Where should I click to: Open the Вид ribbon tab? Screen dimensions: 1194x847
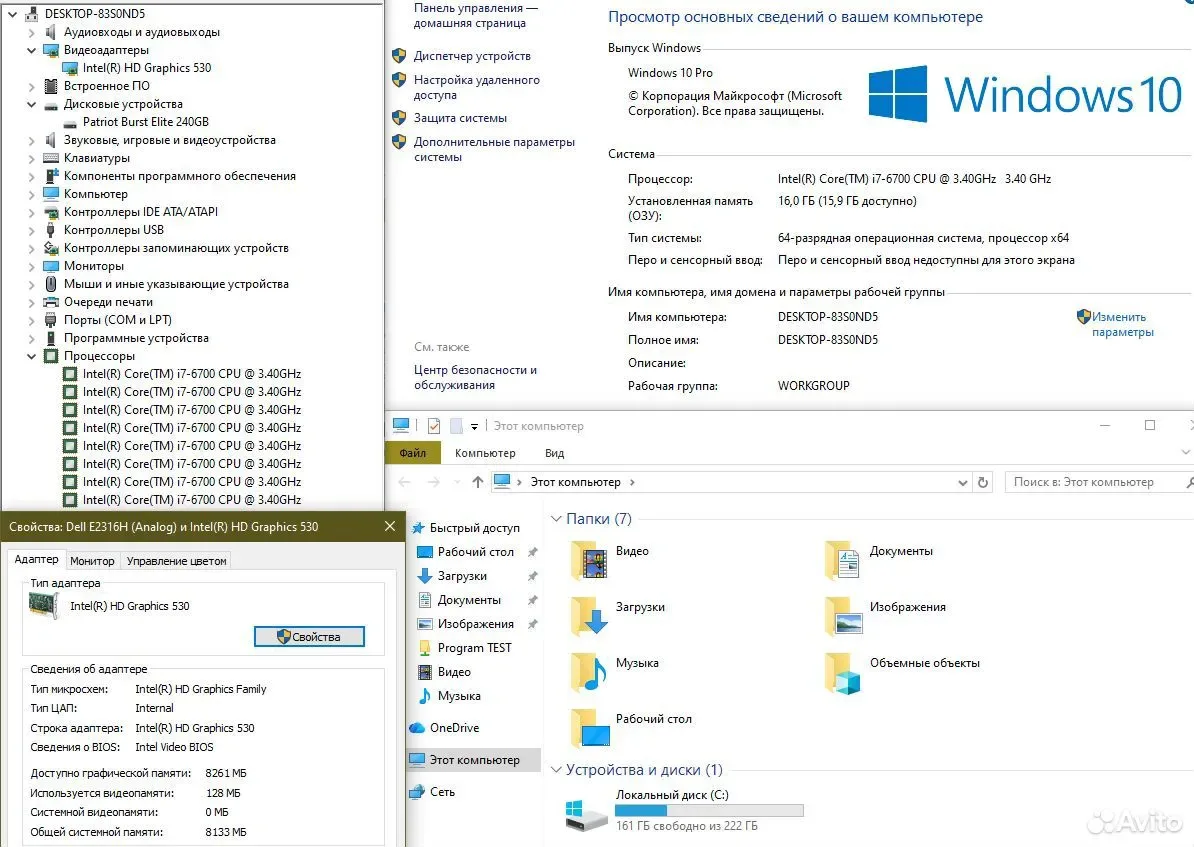pos(554,453)
